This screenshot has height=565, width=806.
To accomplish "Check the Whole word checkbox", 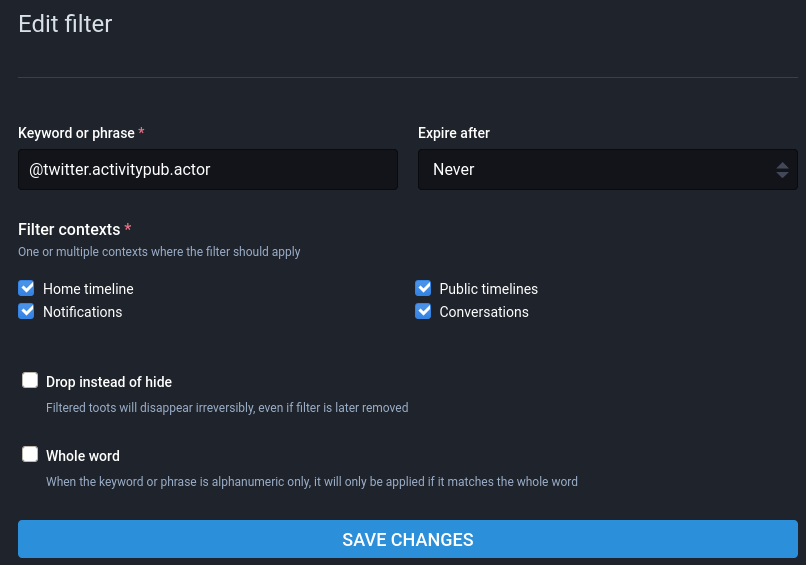I will click(30, 454).
